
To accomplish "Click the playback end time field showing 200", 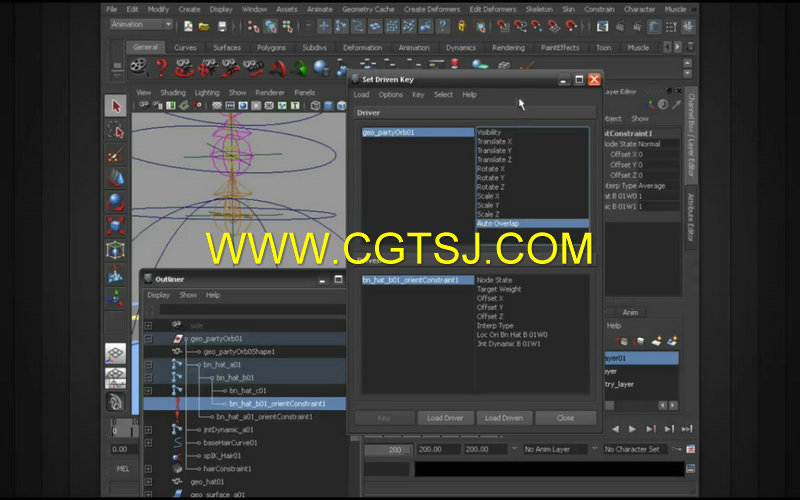I will pyautogui.click(x=437, y=449).
